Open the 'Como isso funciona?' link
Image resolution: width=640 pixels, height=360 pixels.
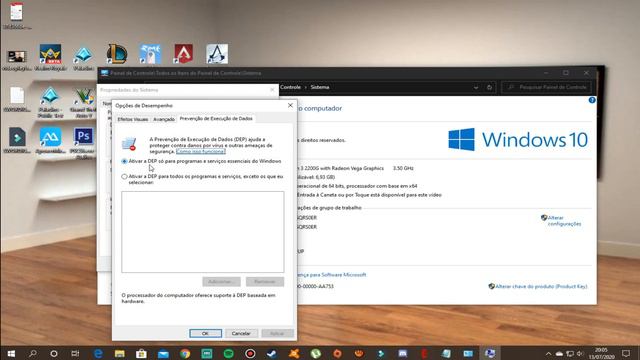[x=201, y=151]
